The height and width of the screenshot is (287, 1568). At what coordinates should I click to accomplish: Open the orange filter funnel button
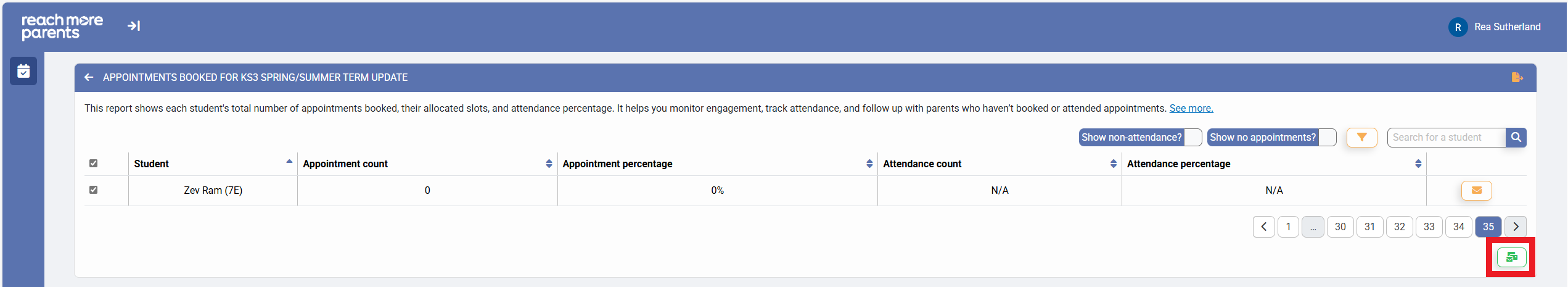click(x=1361, y=138)
